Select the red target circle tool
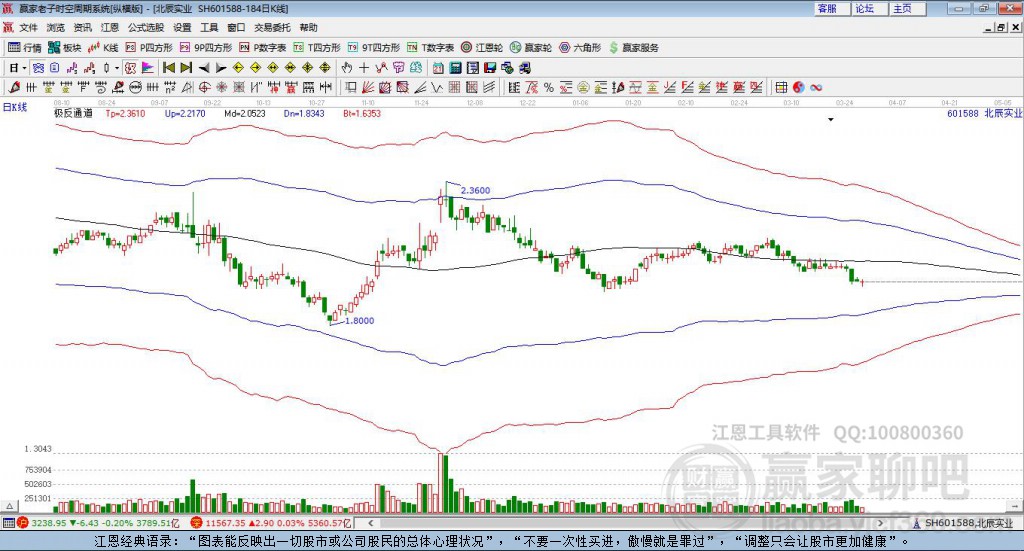This screenshot has width=1024, height=551. [204, 87]
